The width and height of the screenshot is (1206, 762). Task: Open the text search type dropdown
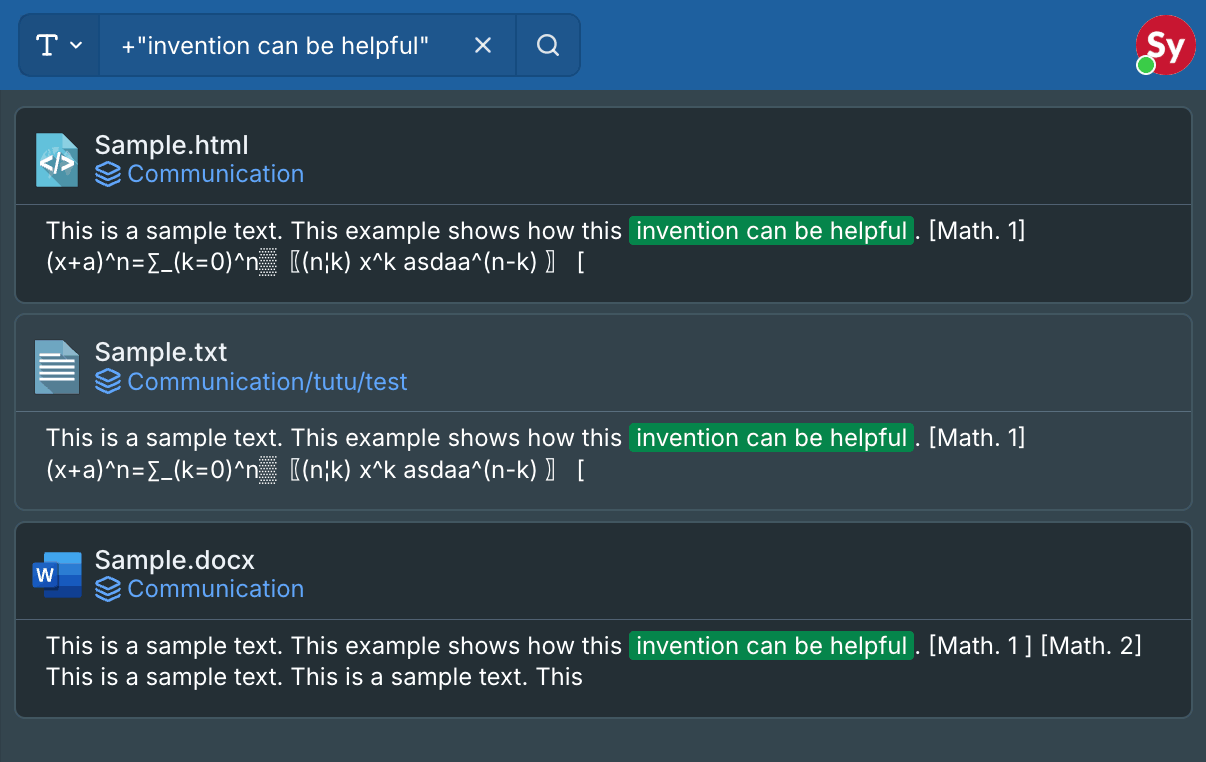click(60, 45)
